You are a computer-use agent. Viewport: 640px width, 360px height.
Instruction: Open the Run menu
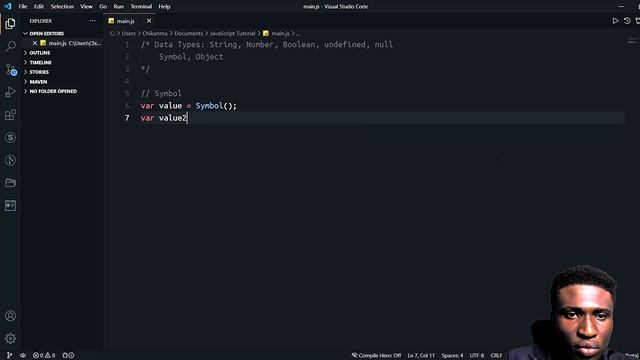pos(118,7)
